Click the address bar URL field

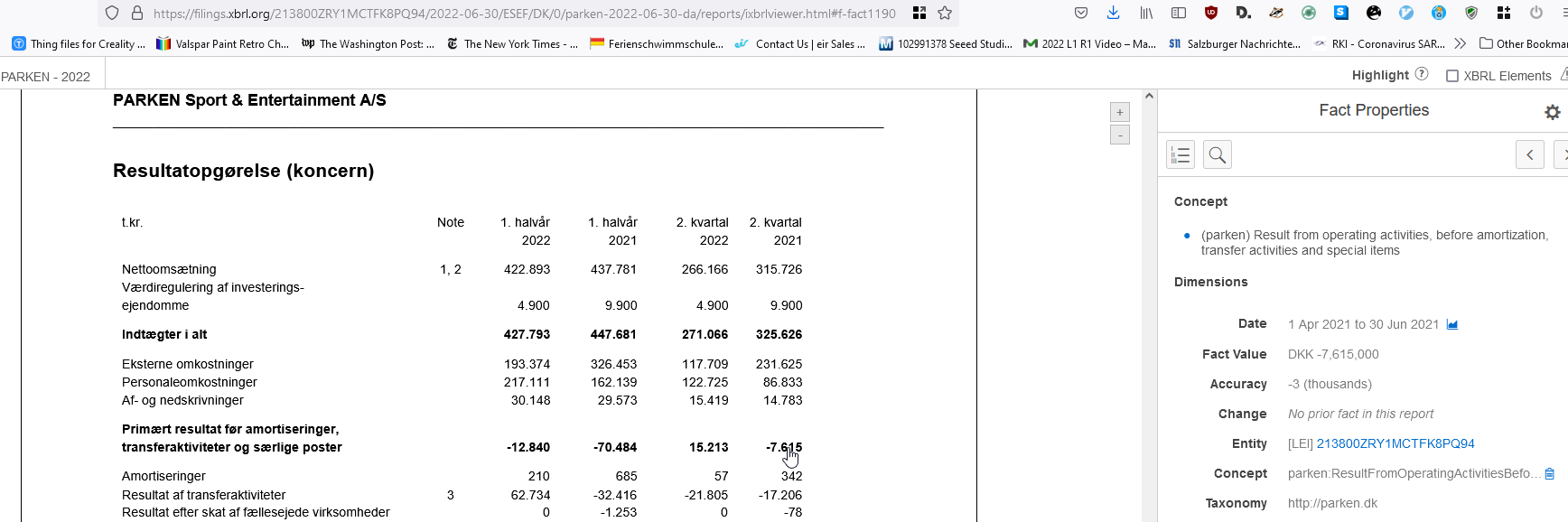524,13
